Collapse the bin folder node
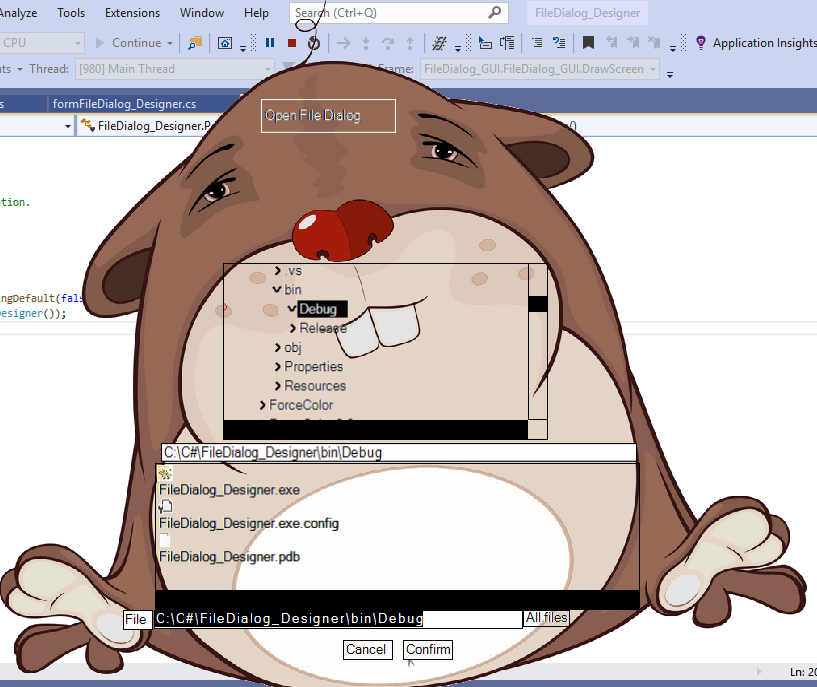817x687 pixels. [277, 290]
